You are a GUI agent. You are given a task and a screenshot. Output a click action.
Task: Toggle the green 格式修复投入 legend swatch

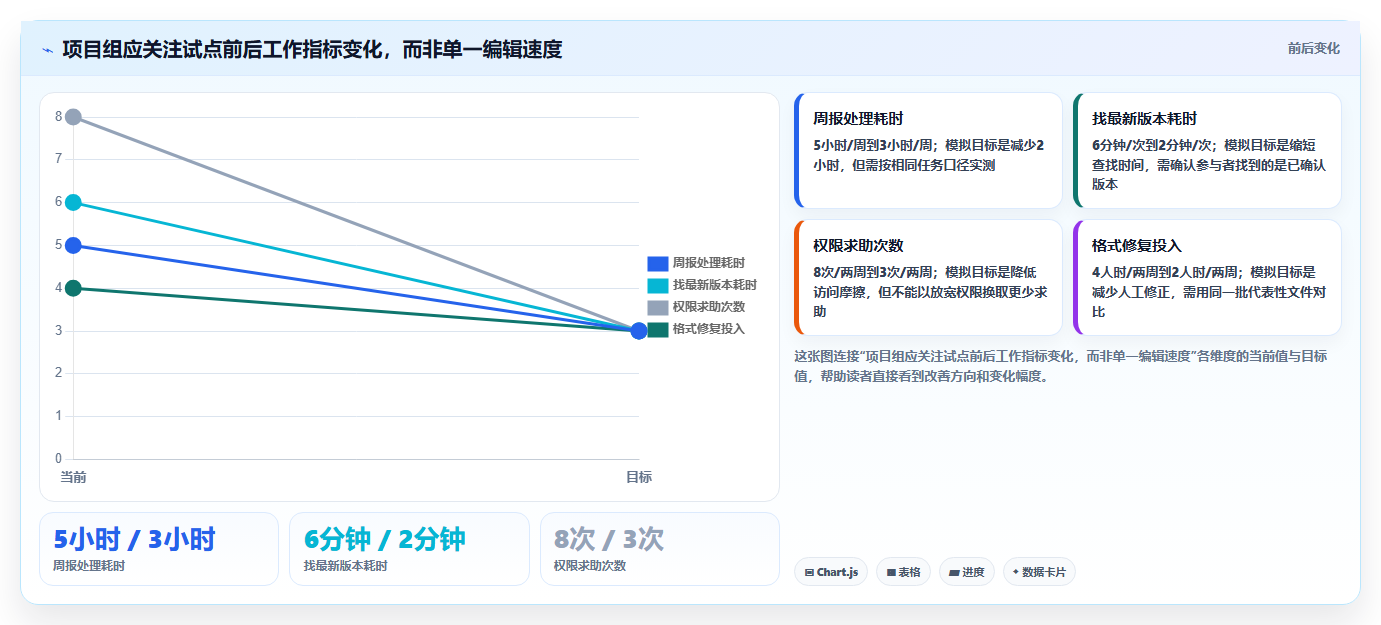657,329
